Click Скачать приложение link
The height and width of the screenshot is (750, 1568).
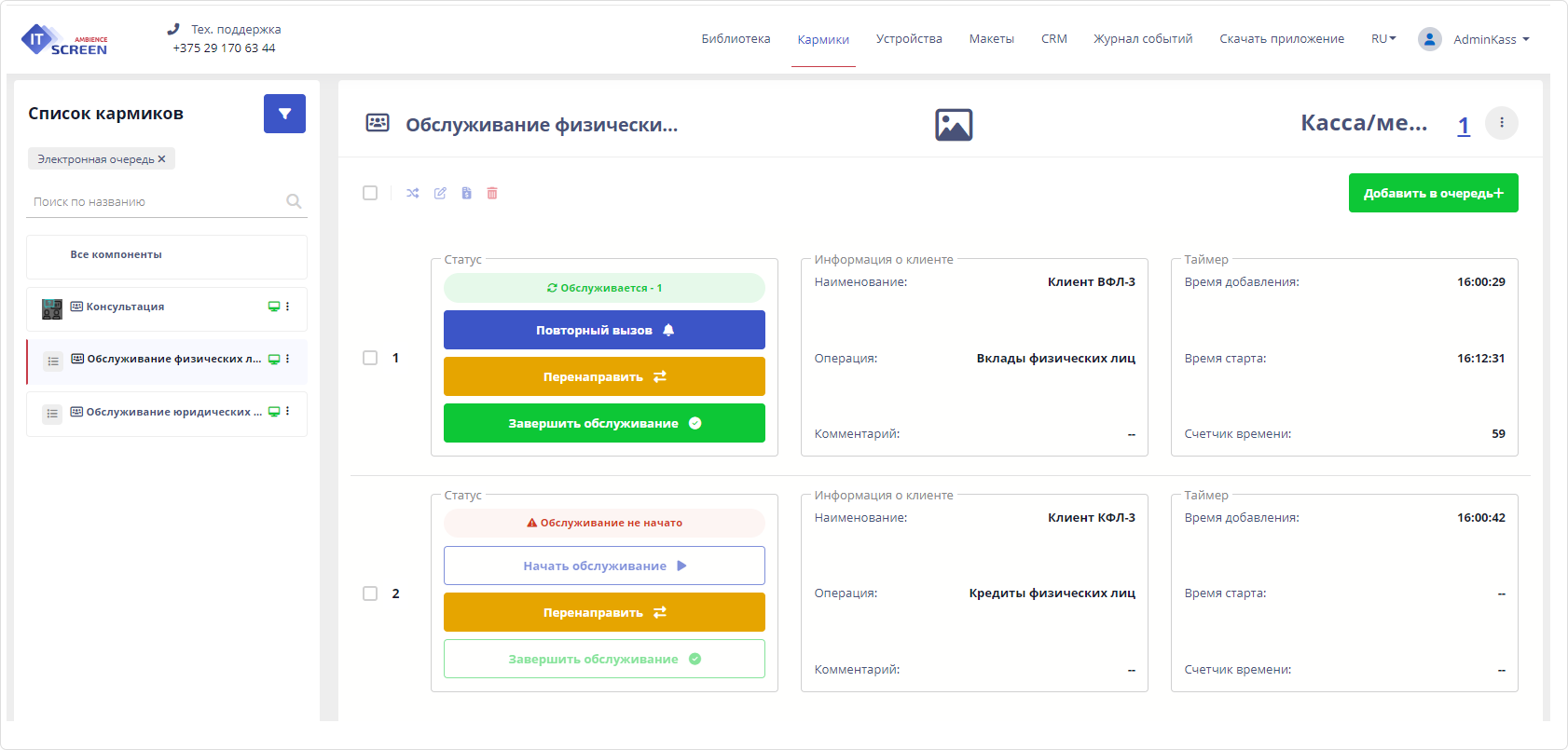click(x=1282, y=39)
